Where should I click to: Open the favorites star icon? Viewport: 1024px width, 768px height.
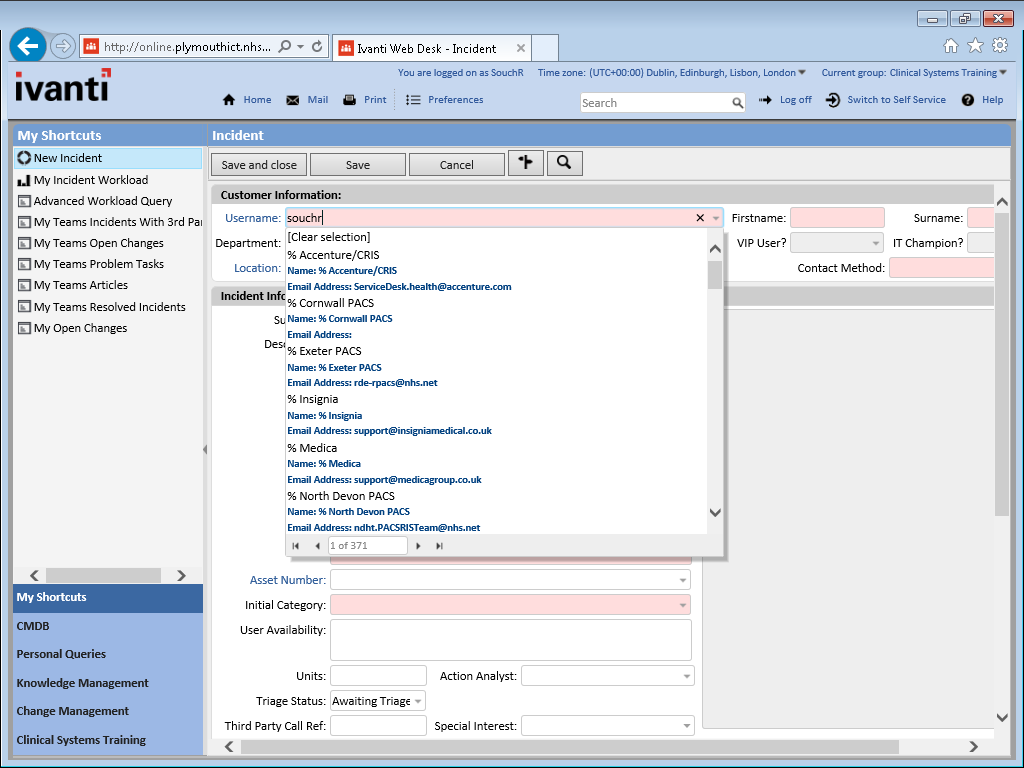pyautogui.click(x=975, y=46)
